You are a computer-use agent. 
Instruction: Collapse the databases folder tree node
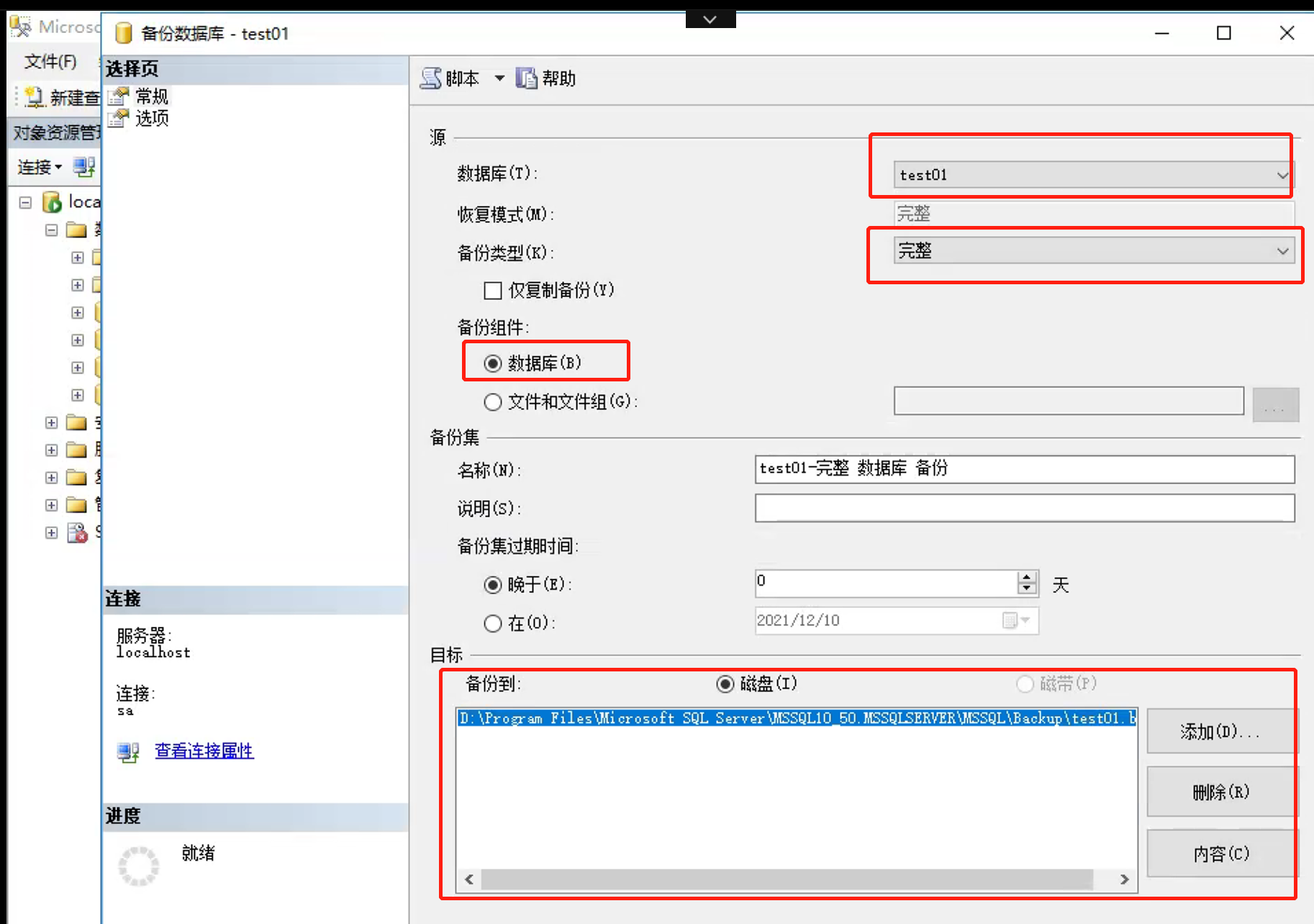pos(51,230)
